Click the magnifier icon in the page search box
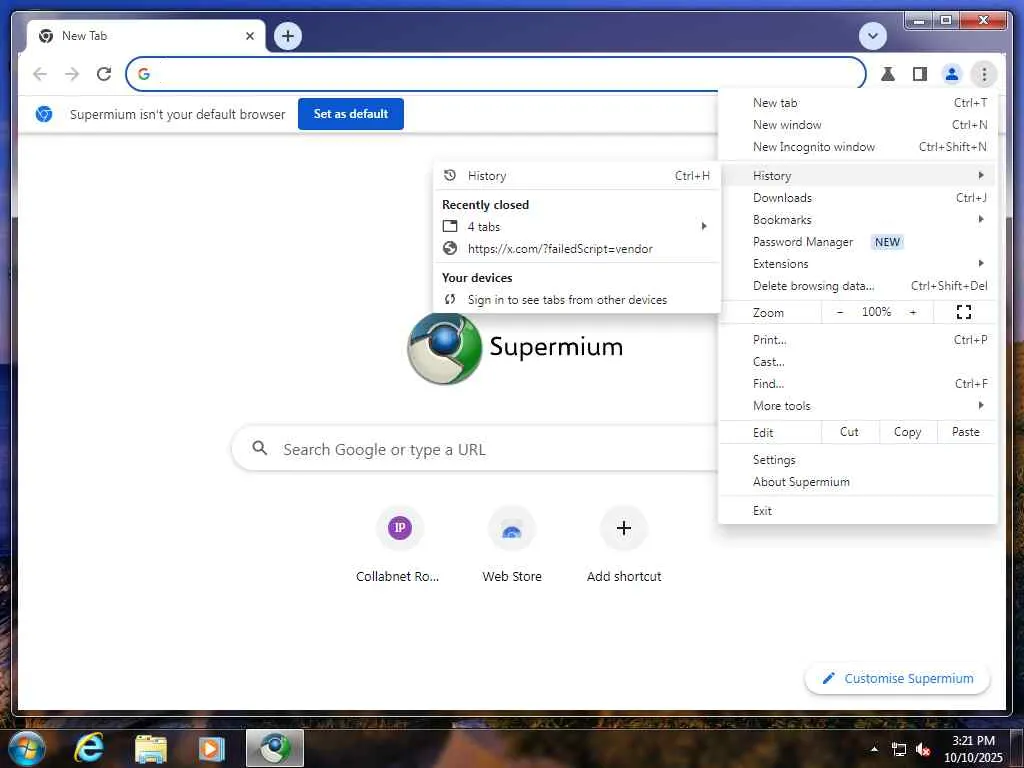Image resolution: width=1024 pixels, height=768 pixels. [x=260, y=448]
